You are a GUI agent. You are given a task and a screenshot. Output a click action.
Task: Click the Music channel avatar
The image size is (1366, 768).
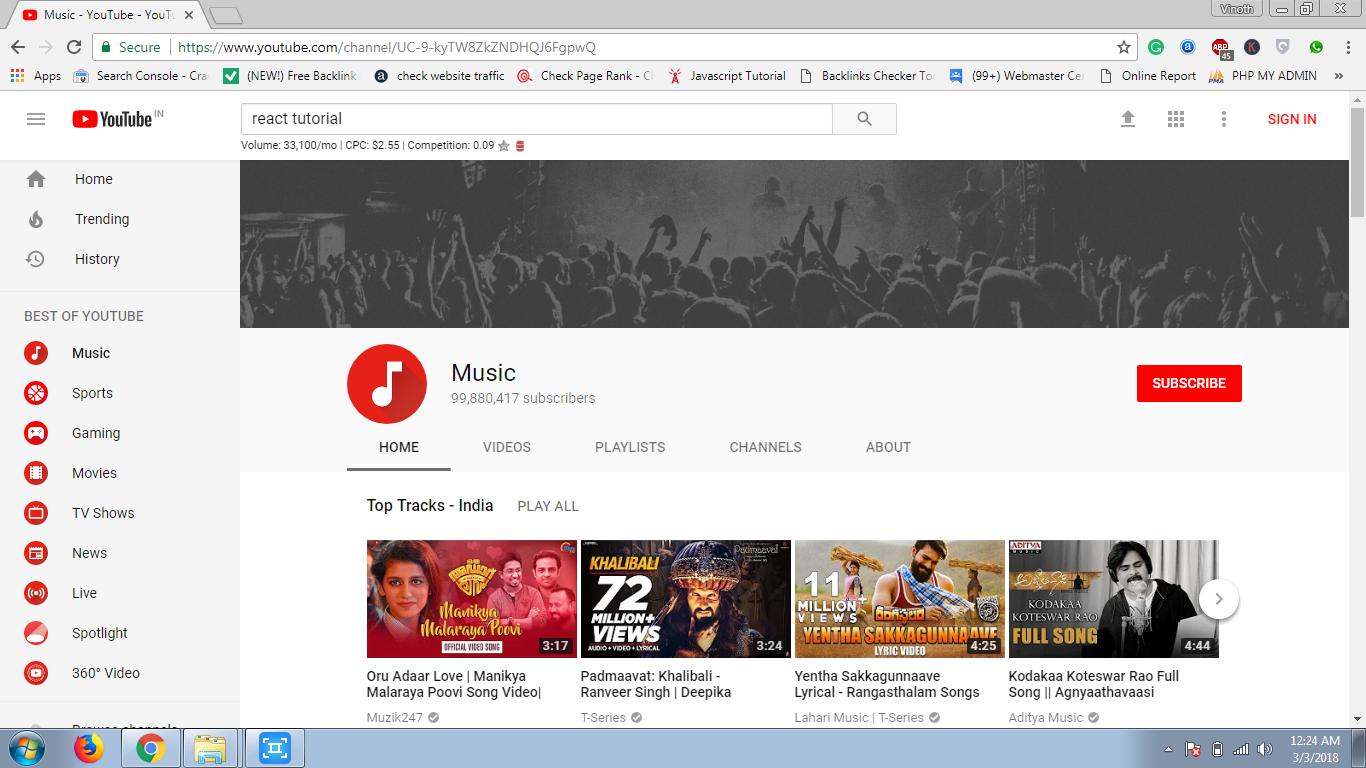[x=387, y=384]
